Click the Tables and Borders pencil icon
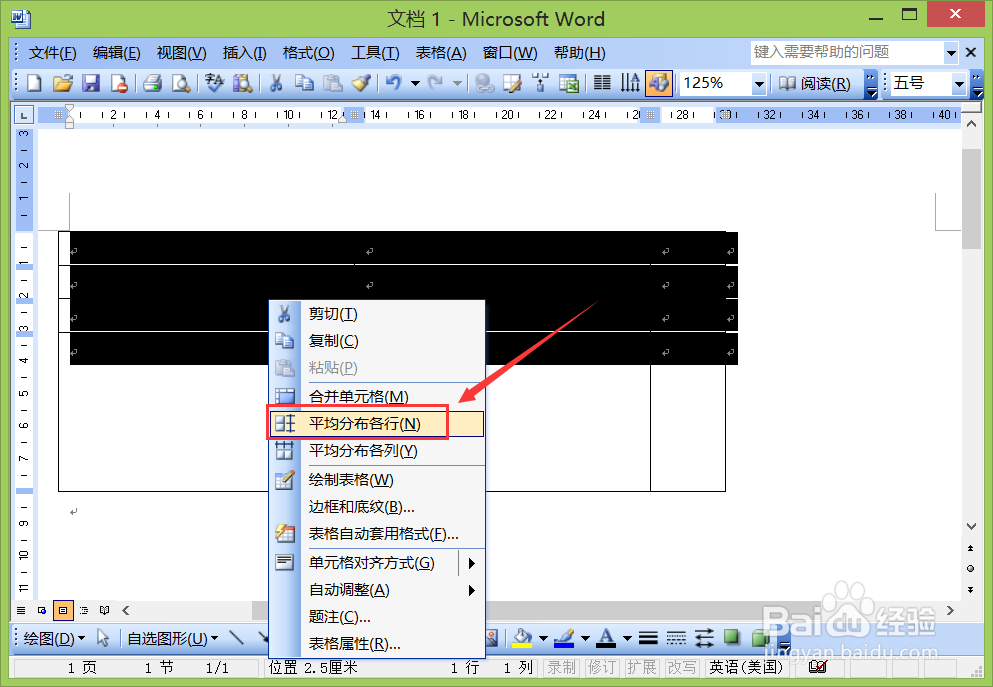 coord(512,83)
